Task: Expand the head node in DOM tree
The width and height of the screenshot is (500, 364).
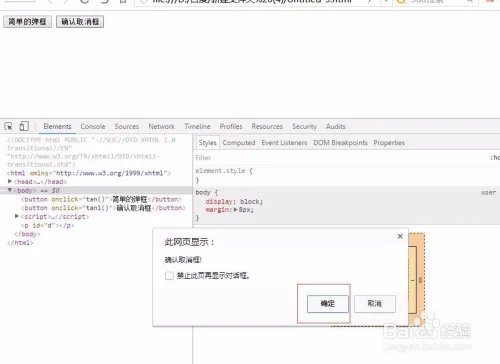Action: coord(10,181)
